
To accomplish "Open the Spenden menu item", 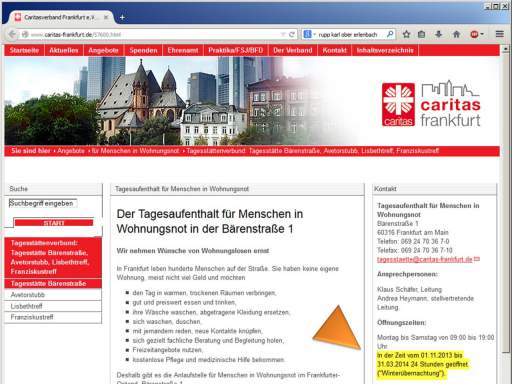I will [143, 50].
